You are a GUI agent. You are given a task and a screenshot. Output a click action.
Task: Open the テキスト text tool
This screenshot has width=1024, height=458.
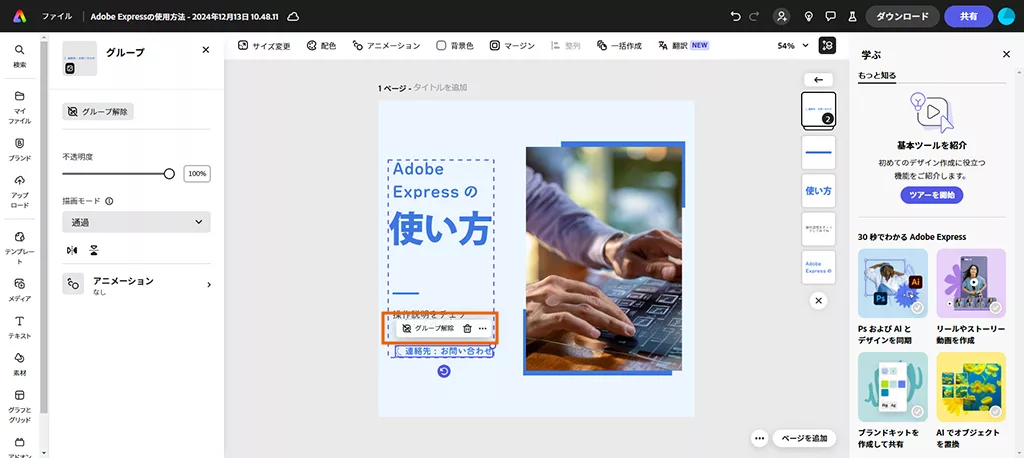[x=20, y=326]
